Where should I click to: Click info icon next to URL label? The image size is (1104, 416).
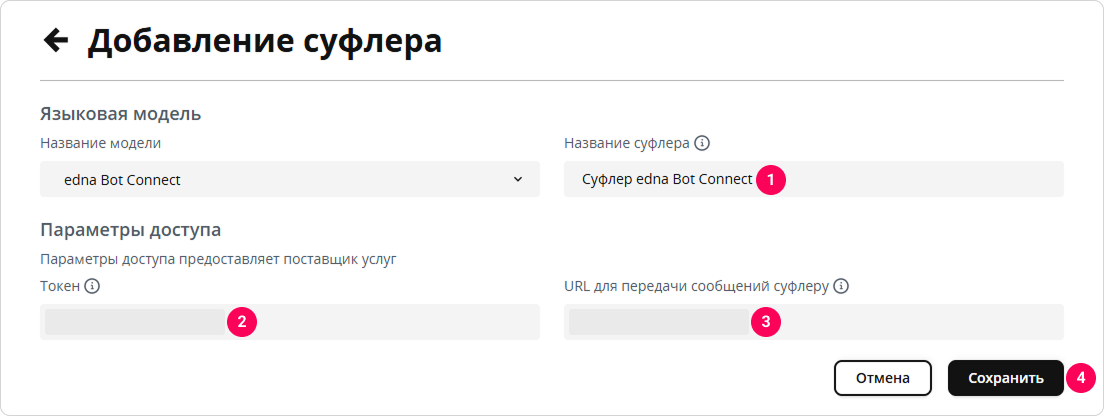(x=841, y=286)
